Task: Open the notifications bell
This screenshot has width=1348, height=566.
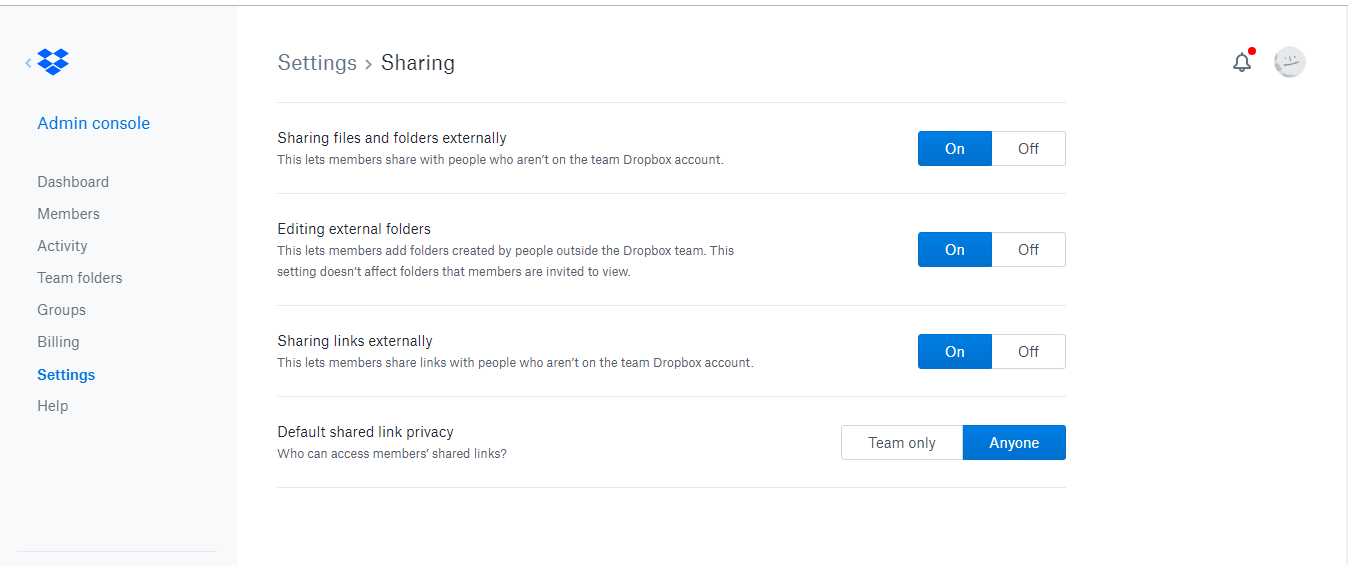Action: 1242,62
